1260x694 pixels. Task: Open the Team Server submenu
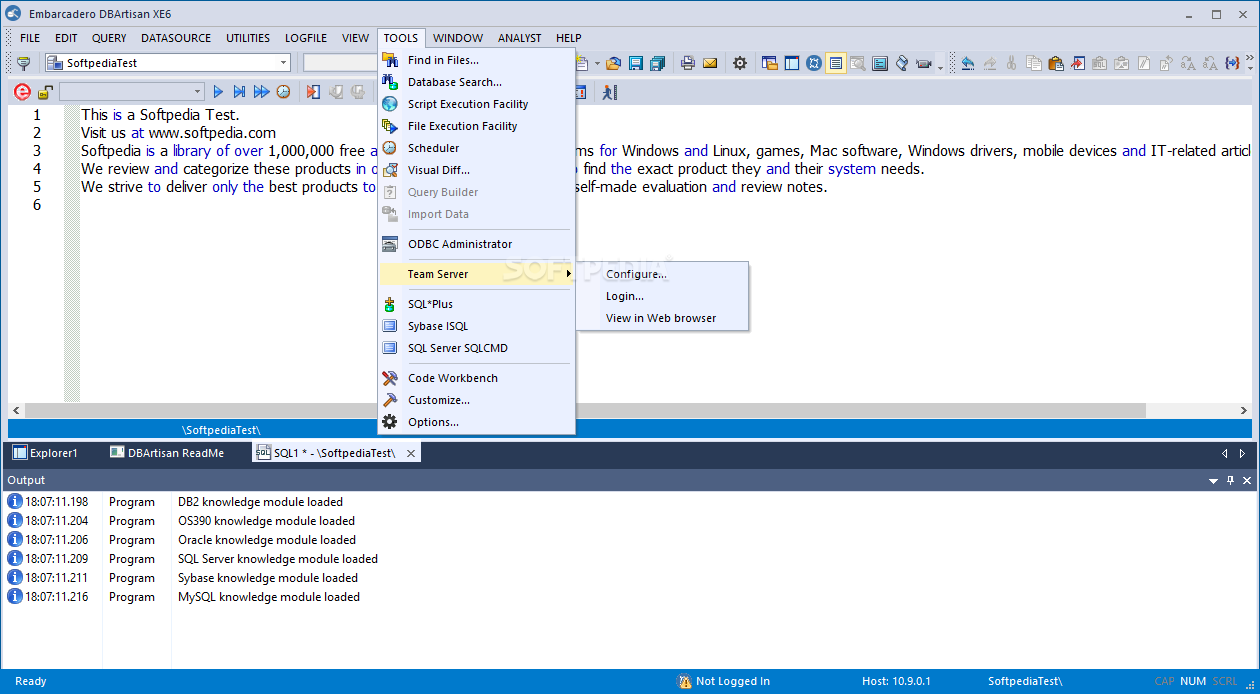(x=476, y=274)
